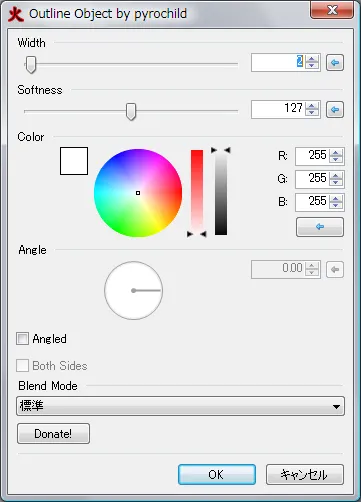
Task: Confirm with the OK button
Action: click(x=217, y=474)
